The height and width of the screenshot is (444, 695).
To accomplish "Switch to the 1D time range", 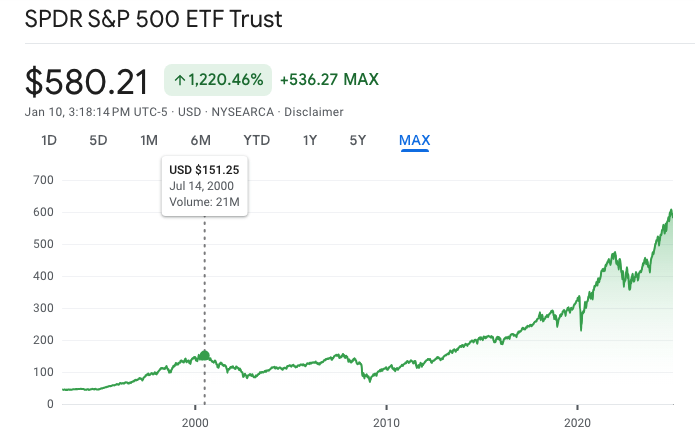I will pyautogui.click(x=49, y=140).
